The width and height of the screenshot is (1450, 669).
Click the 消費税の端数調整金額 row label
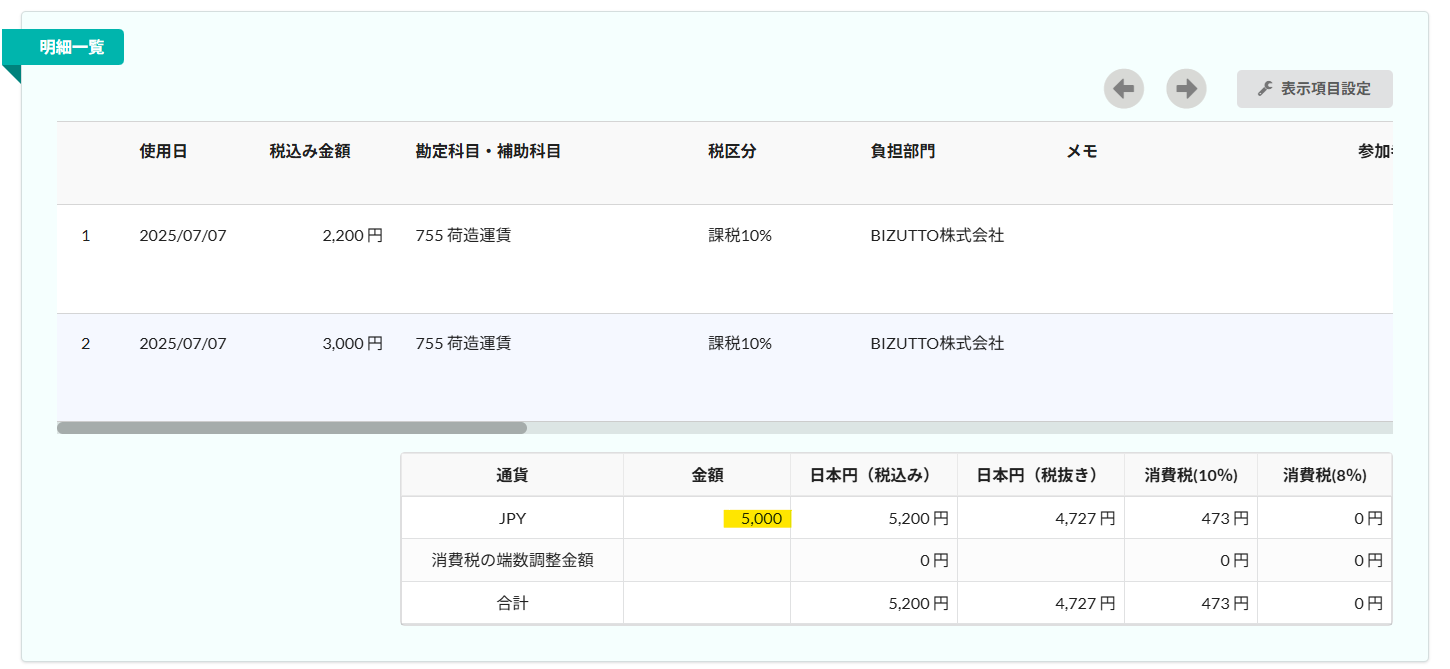point(512,561)
